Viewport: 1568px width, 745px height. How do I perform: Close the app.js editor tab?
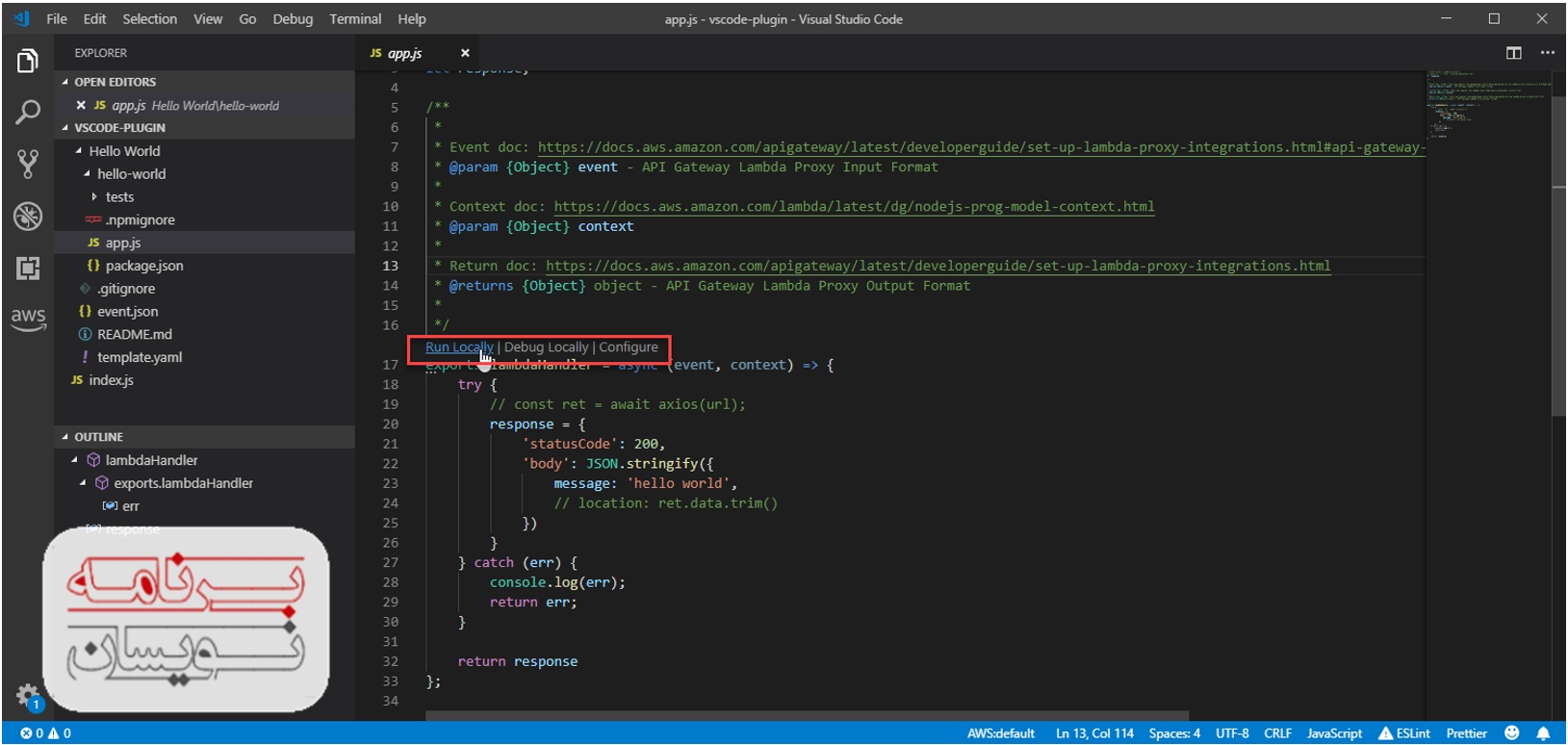click(x=465, y=53)
